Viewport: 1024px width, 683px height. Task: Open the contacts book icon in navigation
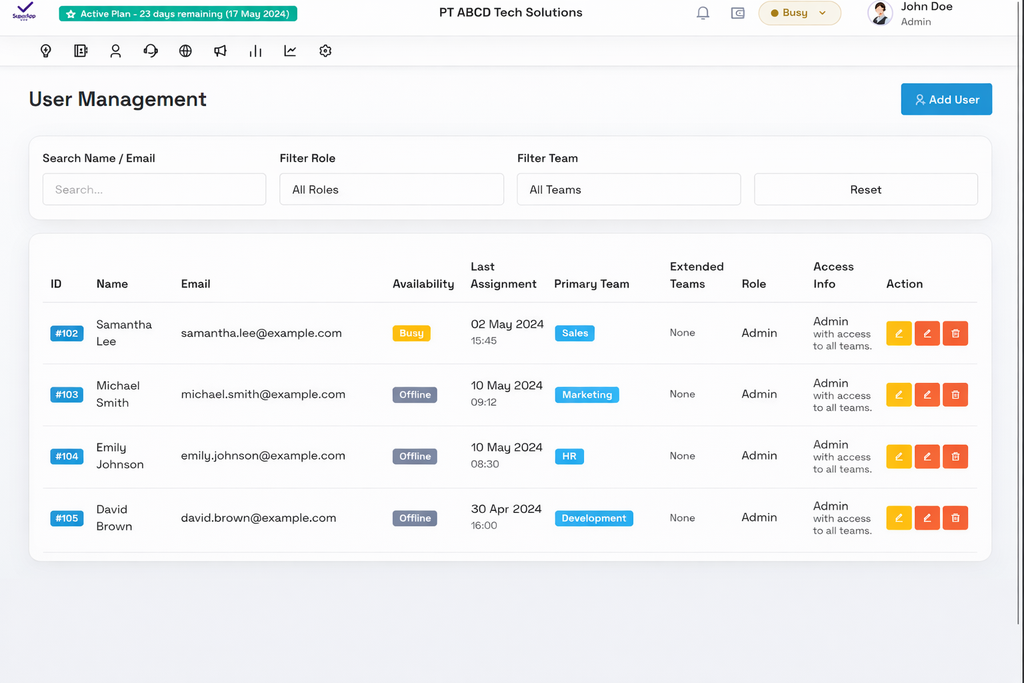click(x=80, y=51)
